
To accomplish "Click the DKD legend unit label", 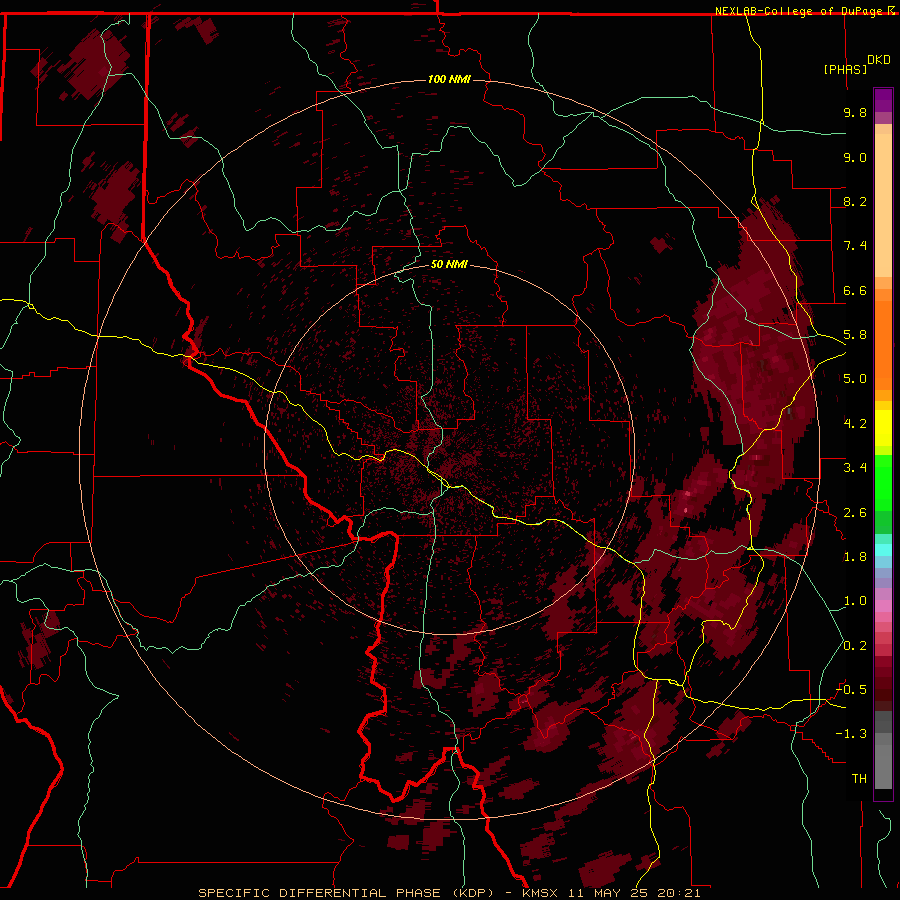I will coord(879,60).
